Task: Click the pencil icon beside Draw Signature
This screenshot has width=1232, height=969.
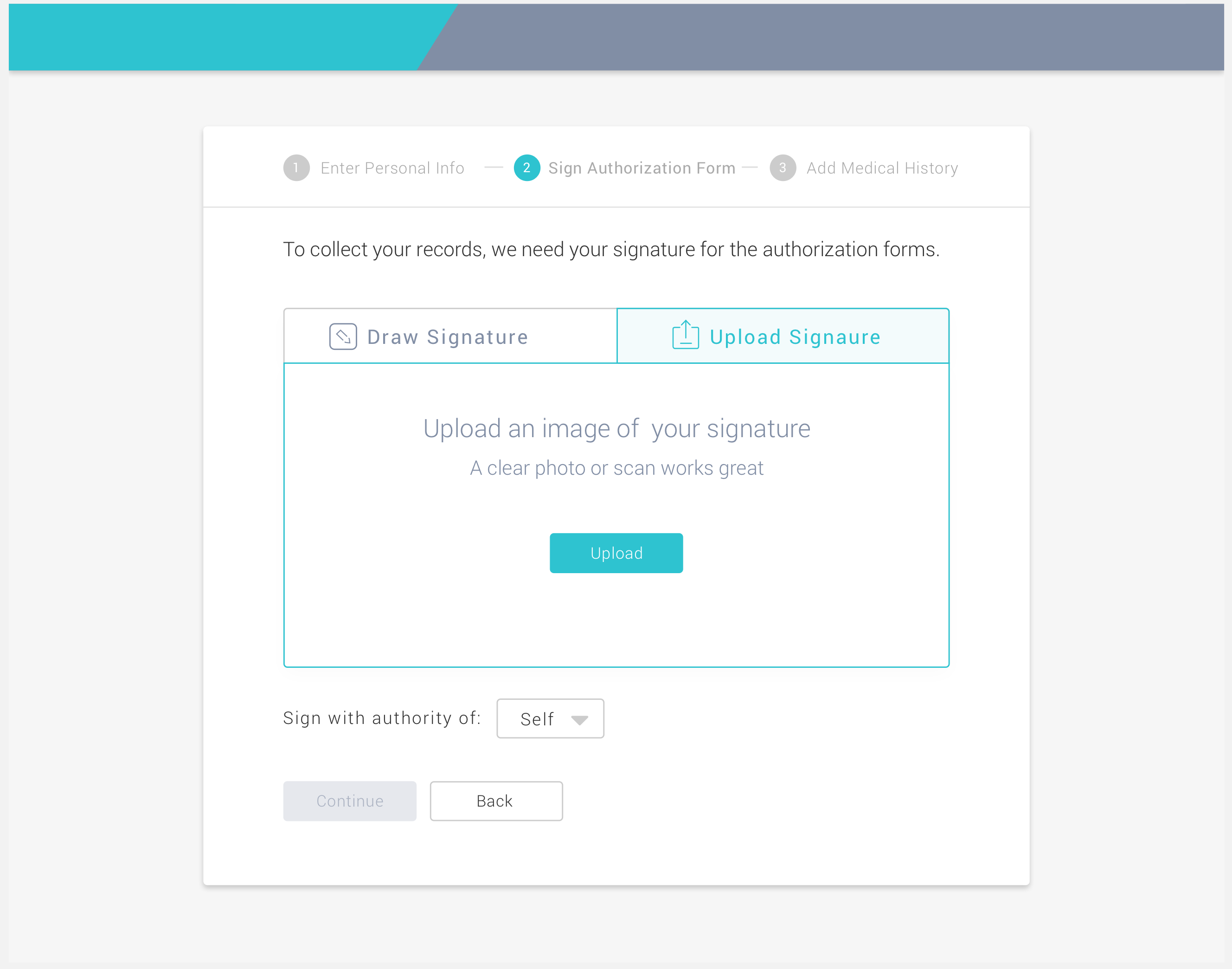Action: tap(343, 336)
